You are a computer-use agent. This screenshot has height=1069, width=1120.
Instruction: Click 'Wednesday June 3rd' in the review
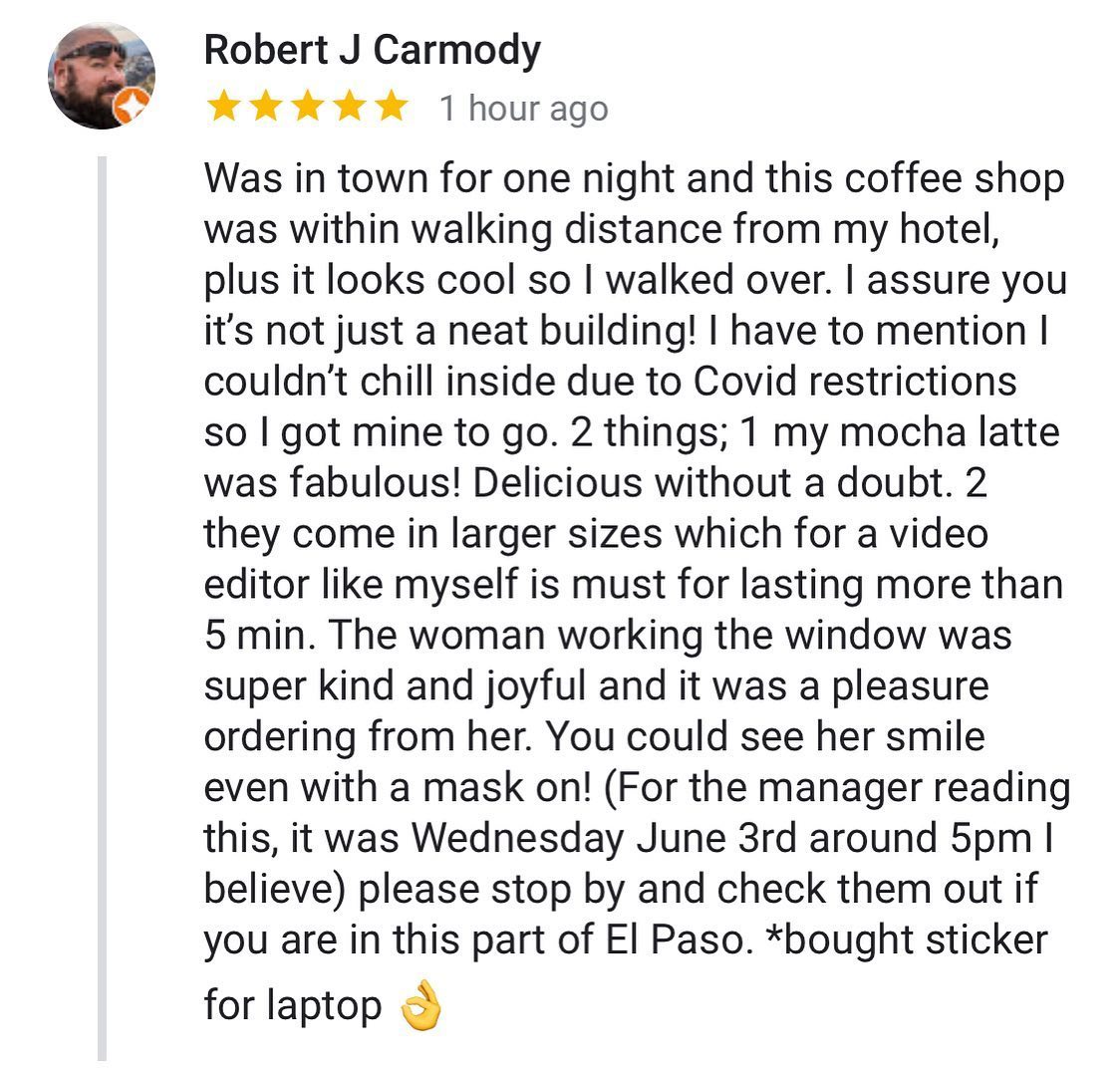click(604, 838)
